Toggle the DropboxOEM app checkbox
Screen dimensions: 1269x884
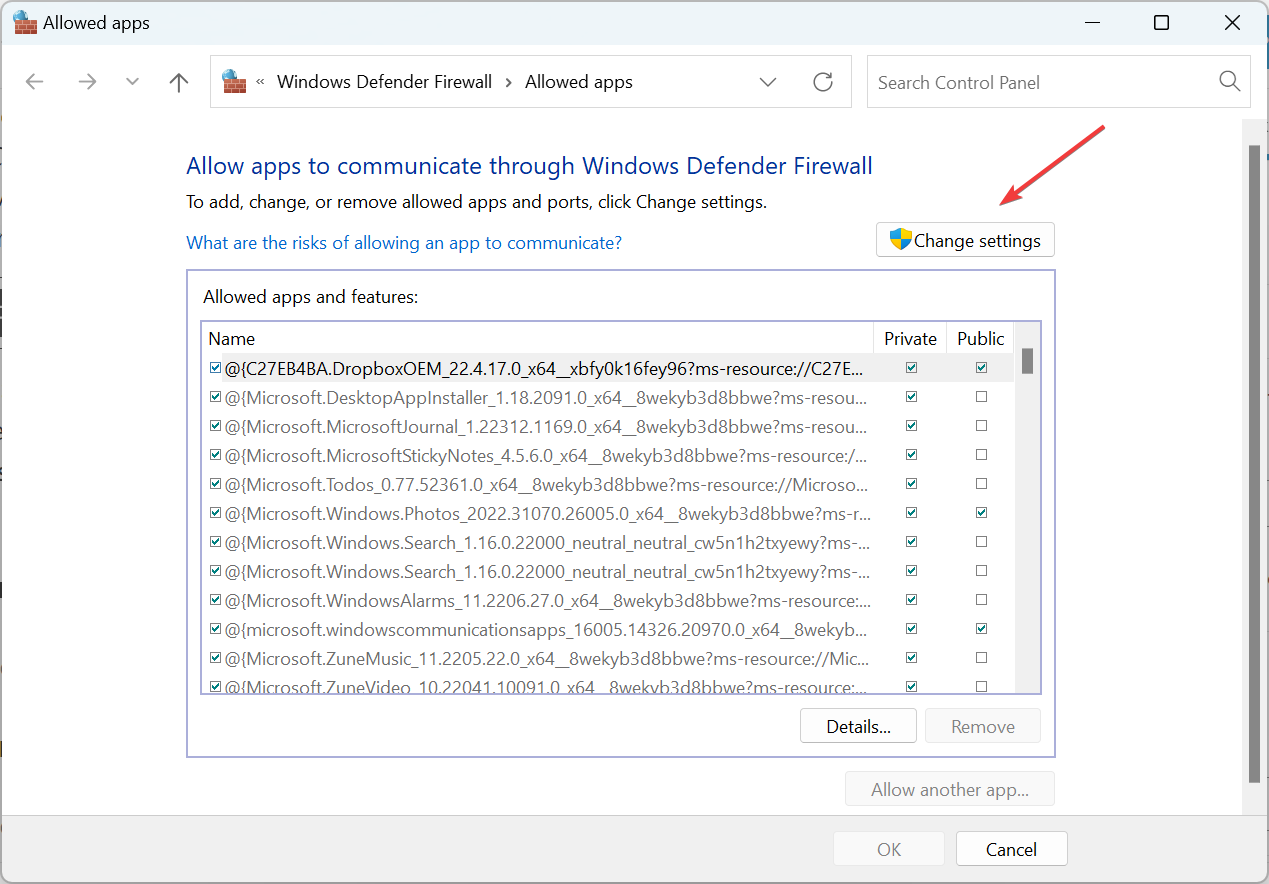click(x=215, y=368)
